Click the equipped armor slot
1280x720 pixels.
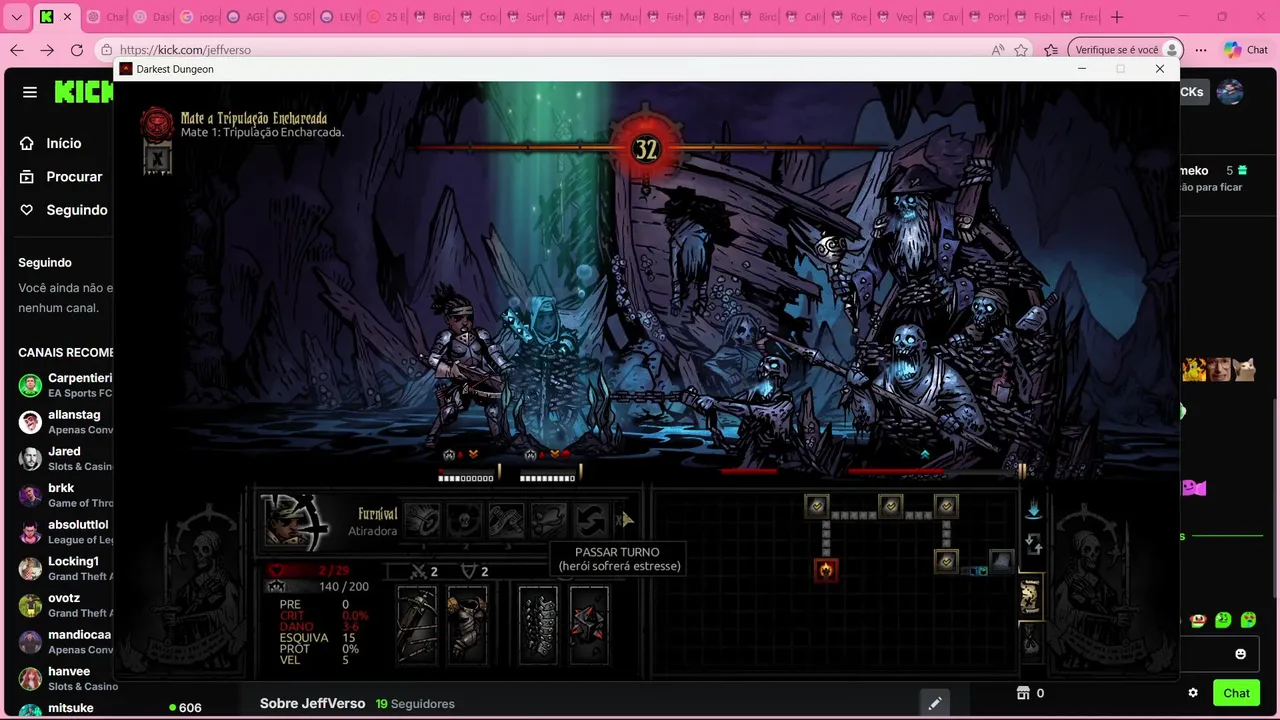click(x=466, y=625)
